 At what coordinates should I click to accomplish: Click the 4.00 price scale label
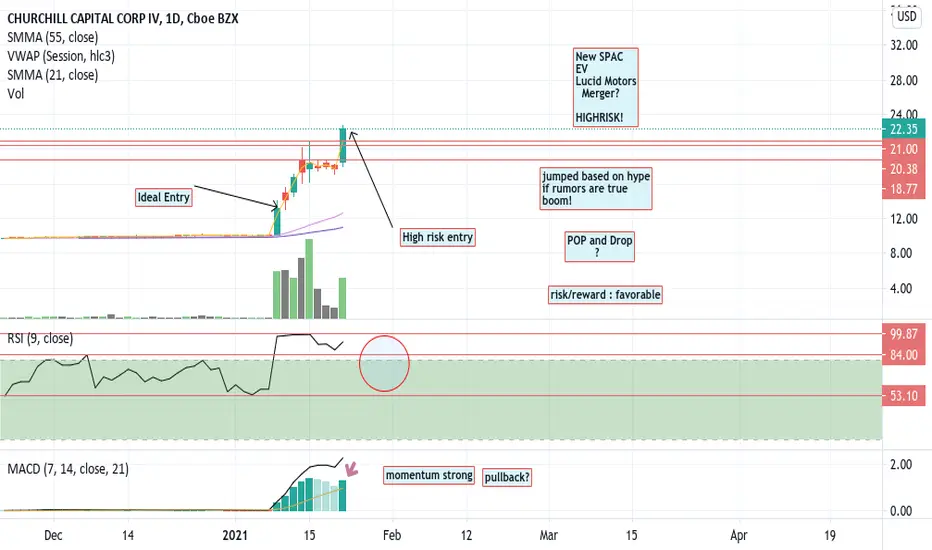point(903,288)
